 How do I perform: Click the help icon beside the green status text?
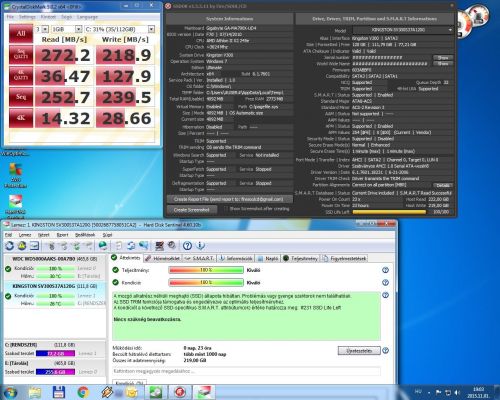coord(385,295)
